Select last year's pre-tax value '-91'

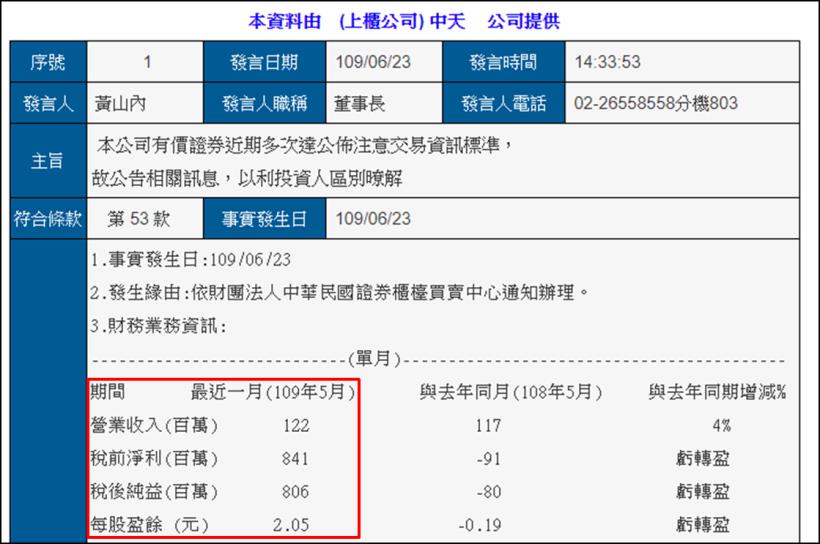point(489,459)
